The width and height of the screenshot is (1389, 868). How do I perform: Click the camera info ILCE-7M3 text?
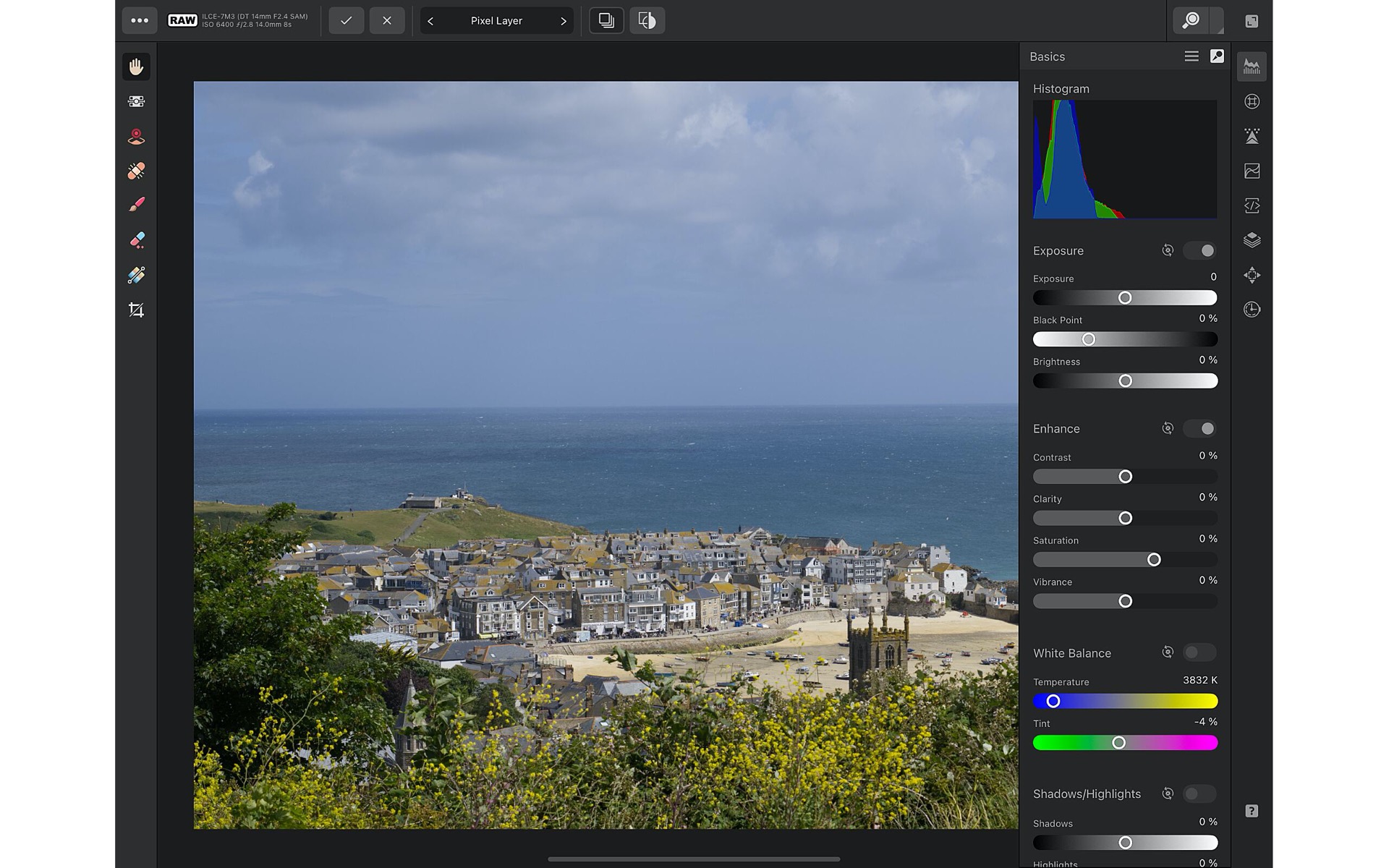pos(255,16)
